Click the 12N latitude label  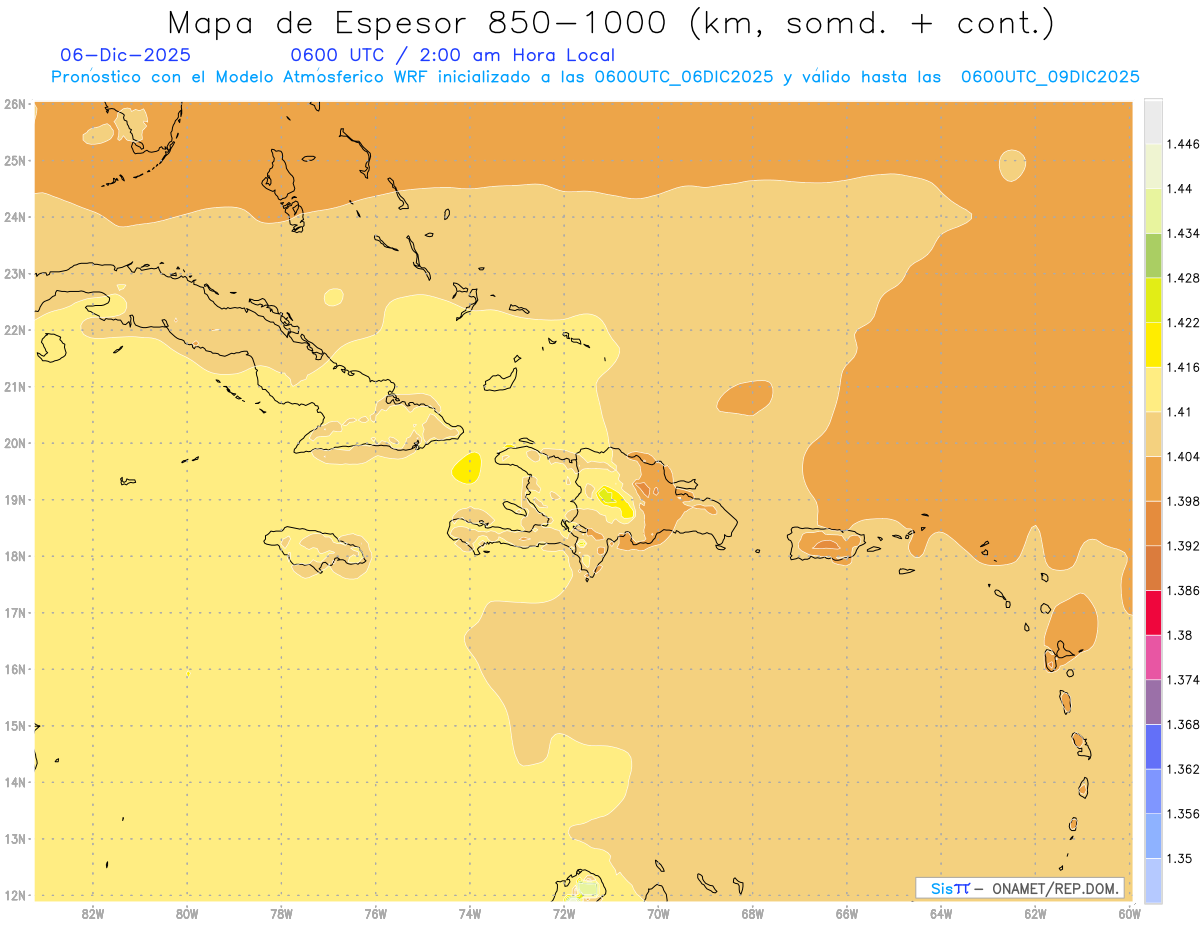[x=14, y=895]
